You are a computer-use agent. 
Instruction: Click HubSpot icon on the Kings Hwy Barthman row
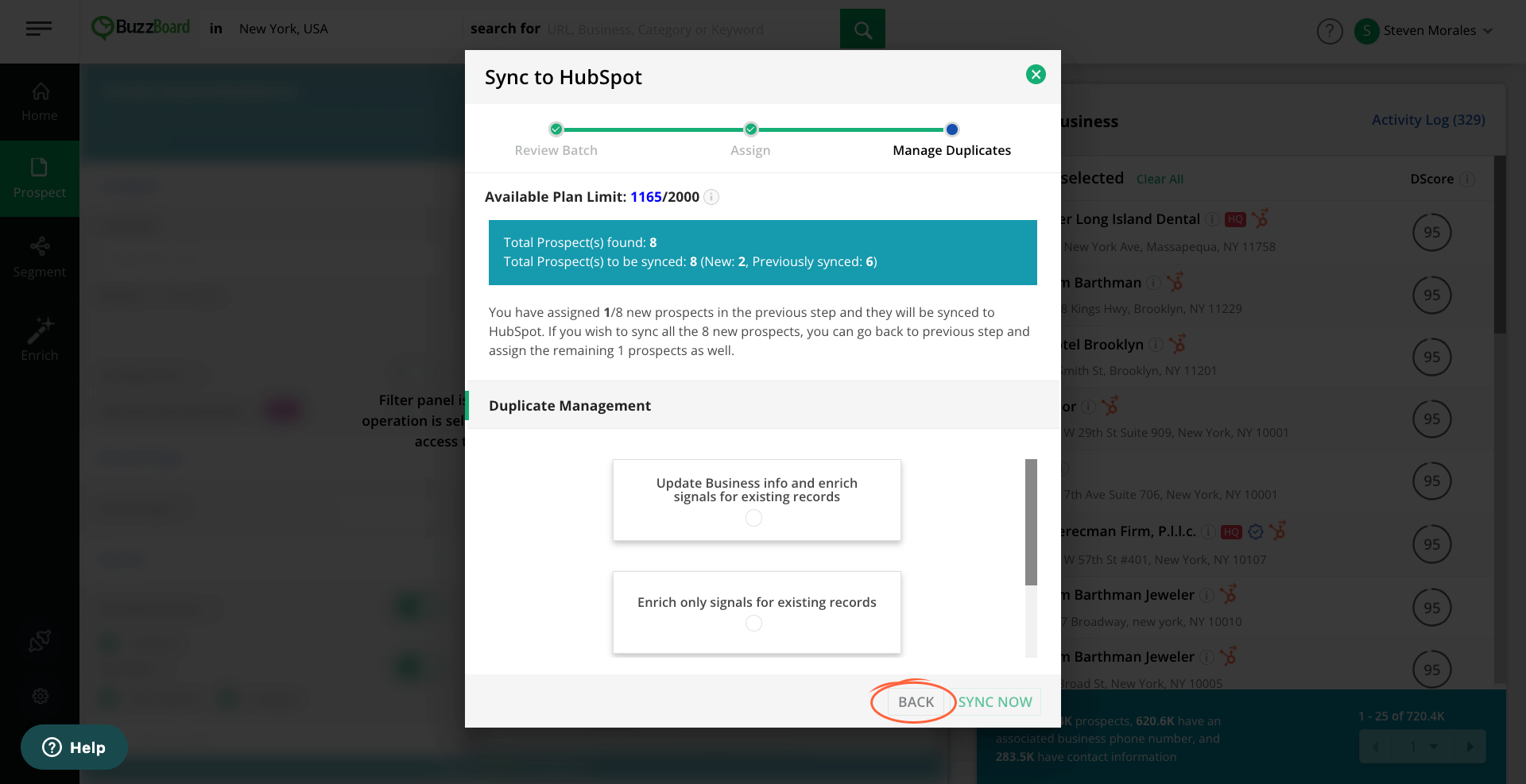click(1175, 281)
